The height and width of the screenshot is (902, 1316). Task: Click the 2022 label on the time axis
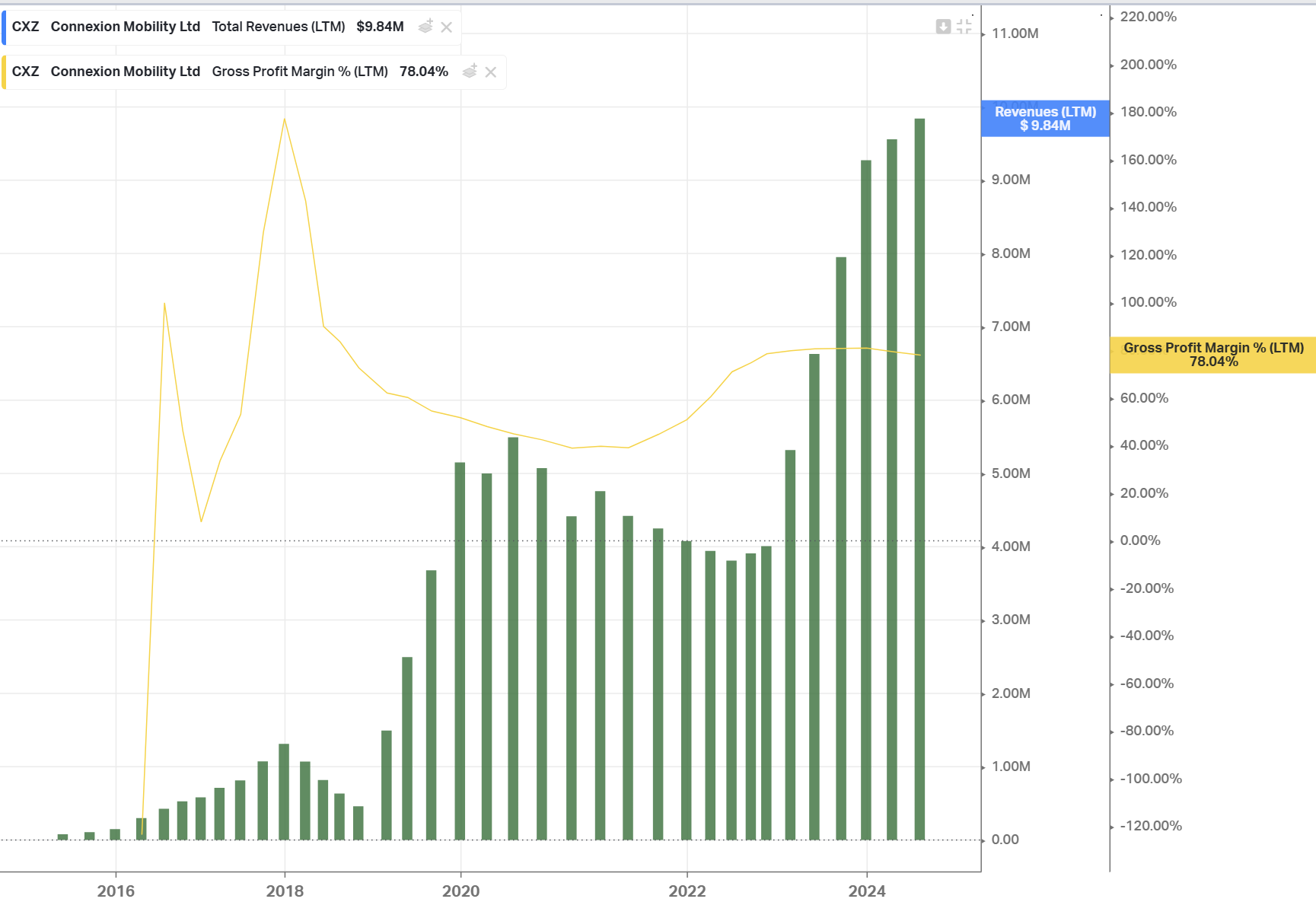687,891
